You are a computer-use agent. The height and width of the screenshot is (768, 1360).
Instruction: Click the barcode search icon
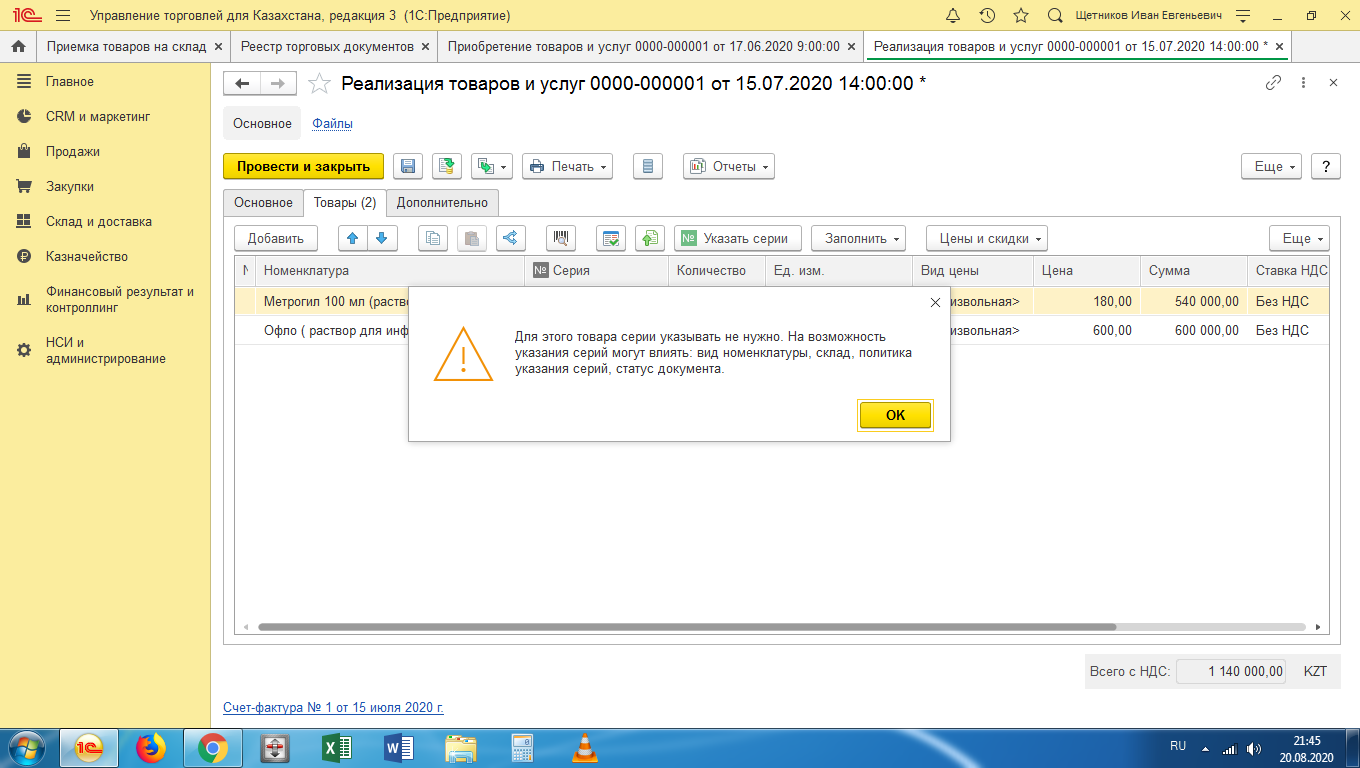(561, 238)
